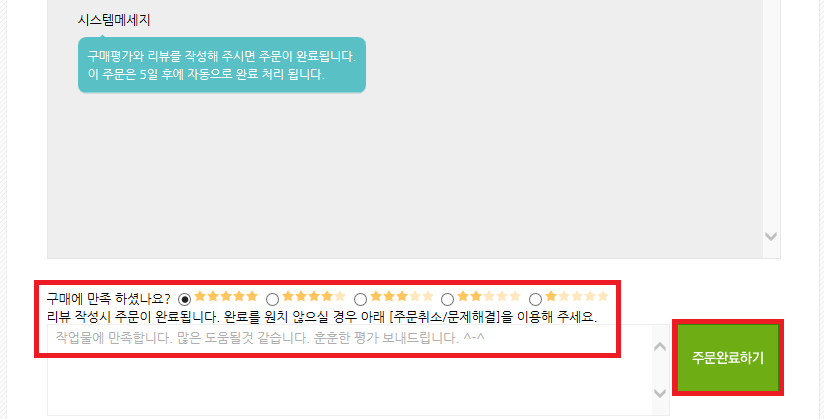Focus the review text input box
824x419 pixels.
[350, 370]
